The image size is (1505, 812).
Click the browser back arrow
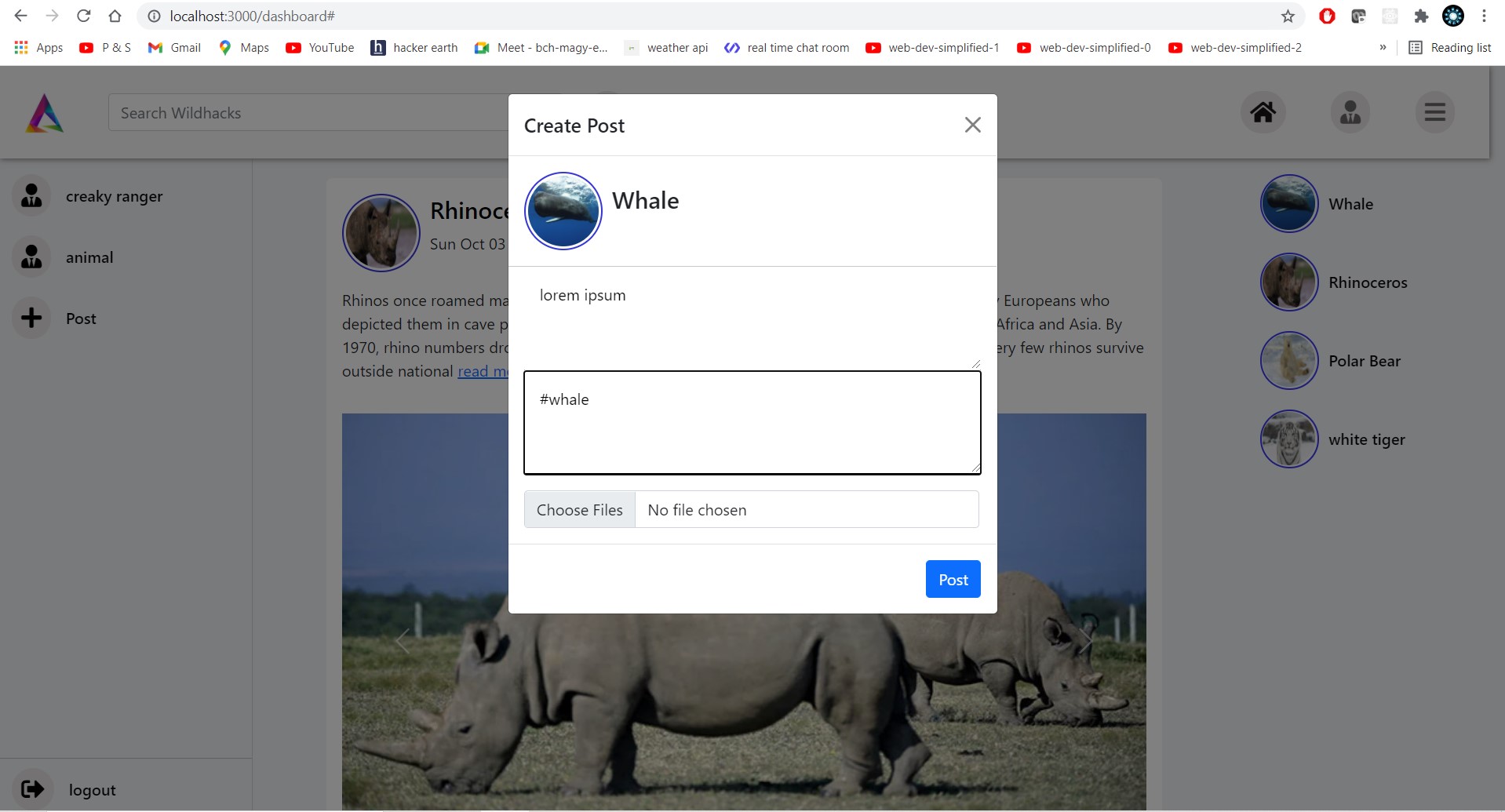[x=21, y=16]
